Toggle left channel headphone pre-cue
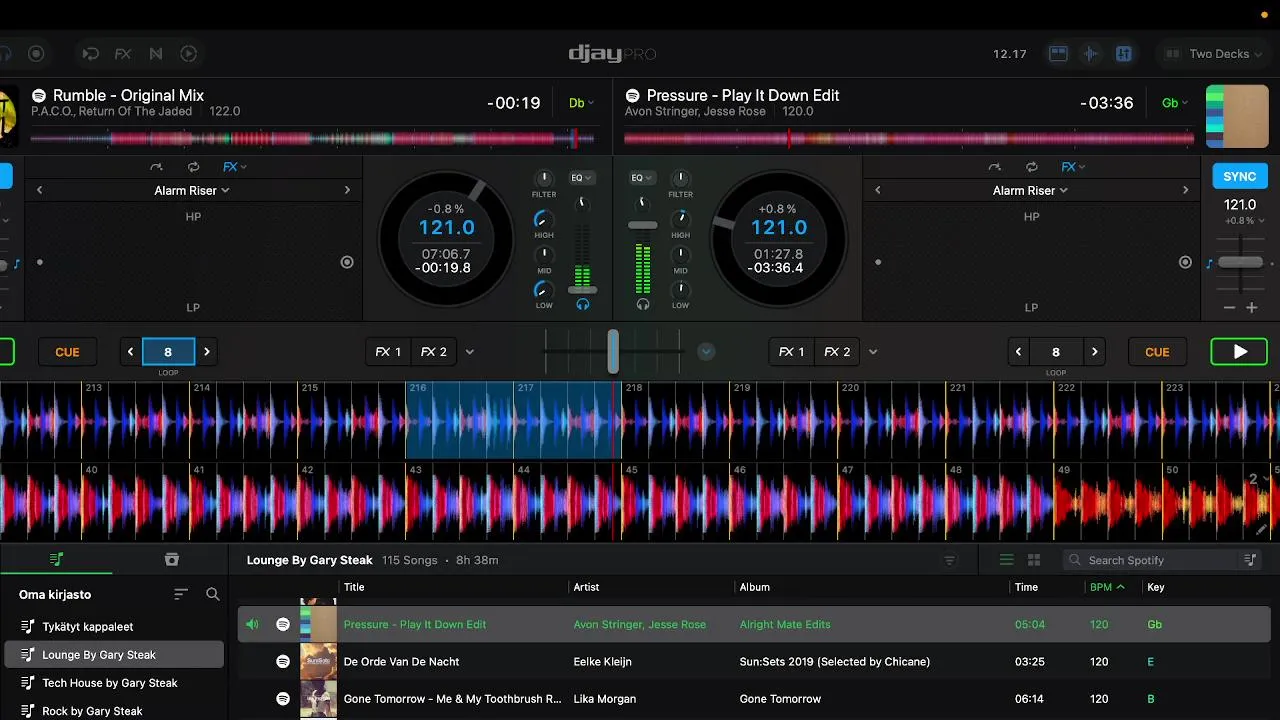The width and height of the screenshot is (1280, 720). 582,305
